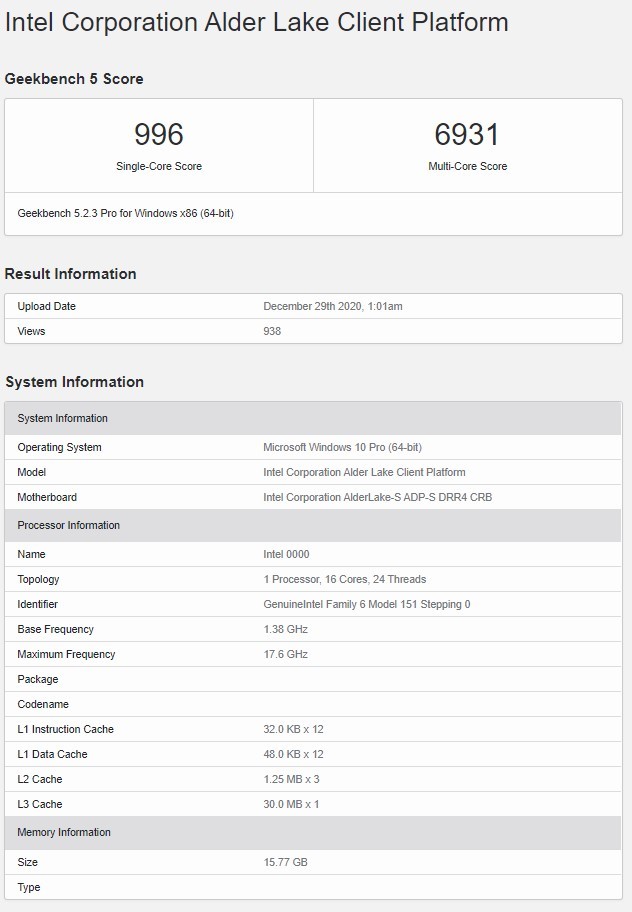This screenshot has width=632, height=912.
Task: Click the large 'System Information' section heading
Action: tap(74, 382)
